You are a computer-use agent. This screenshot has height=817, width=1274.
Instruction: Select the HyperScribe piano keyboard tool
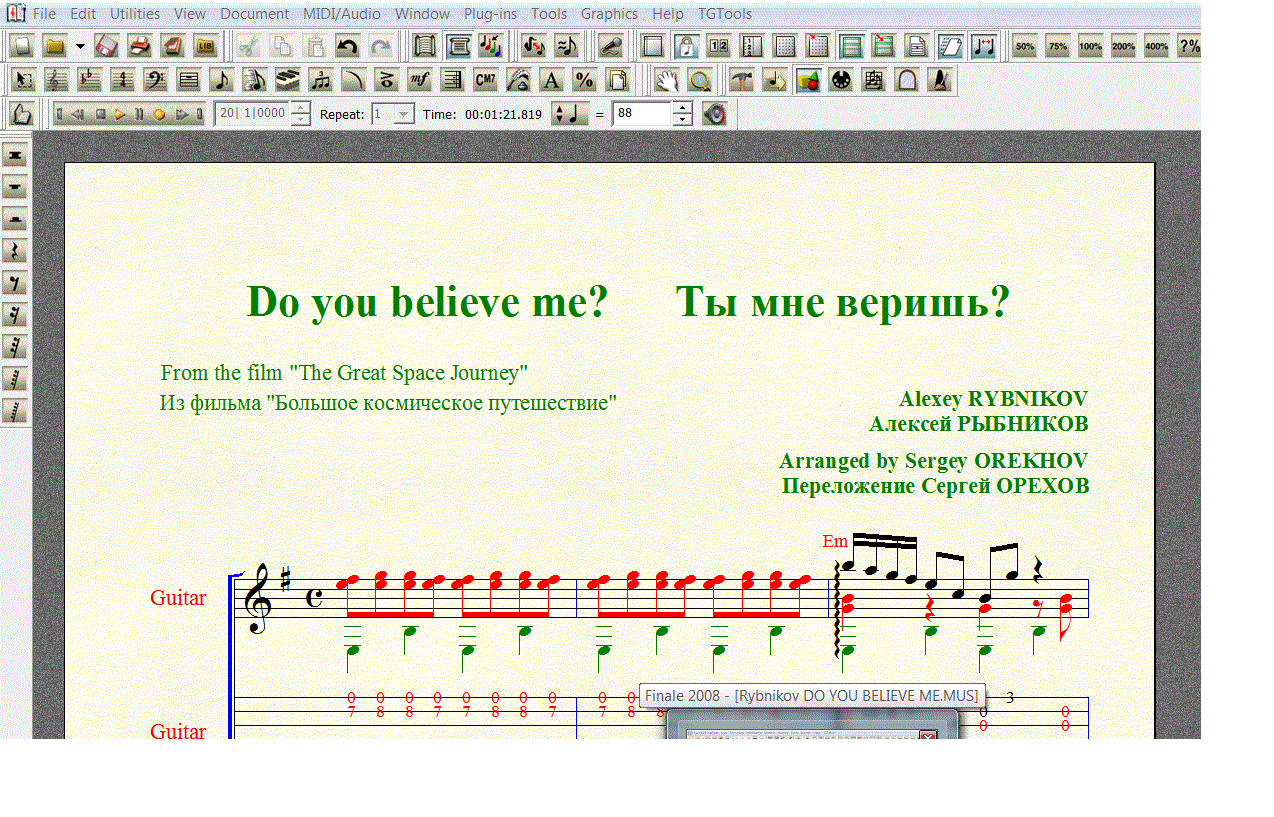pos(288,80)
